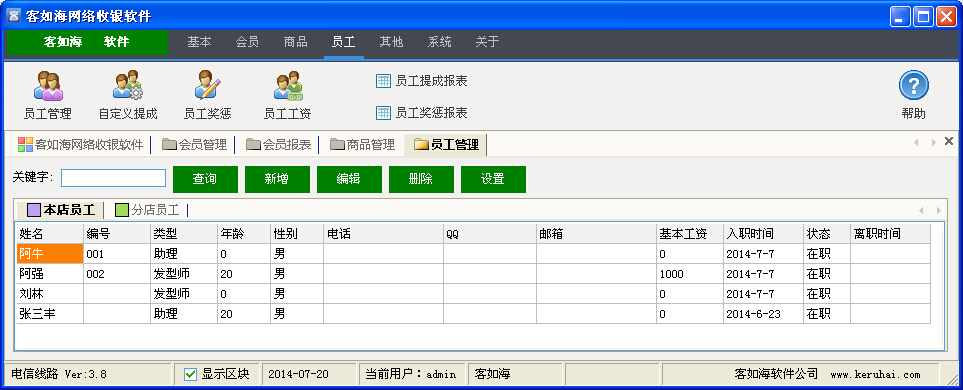Select employee row 阿牛
Screen dimensions: 963x390
pos(474,254)
